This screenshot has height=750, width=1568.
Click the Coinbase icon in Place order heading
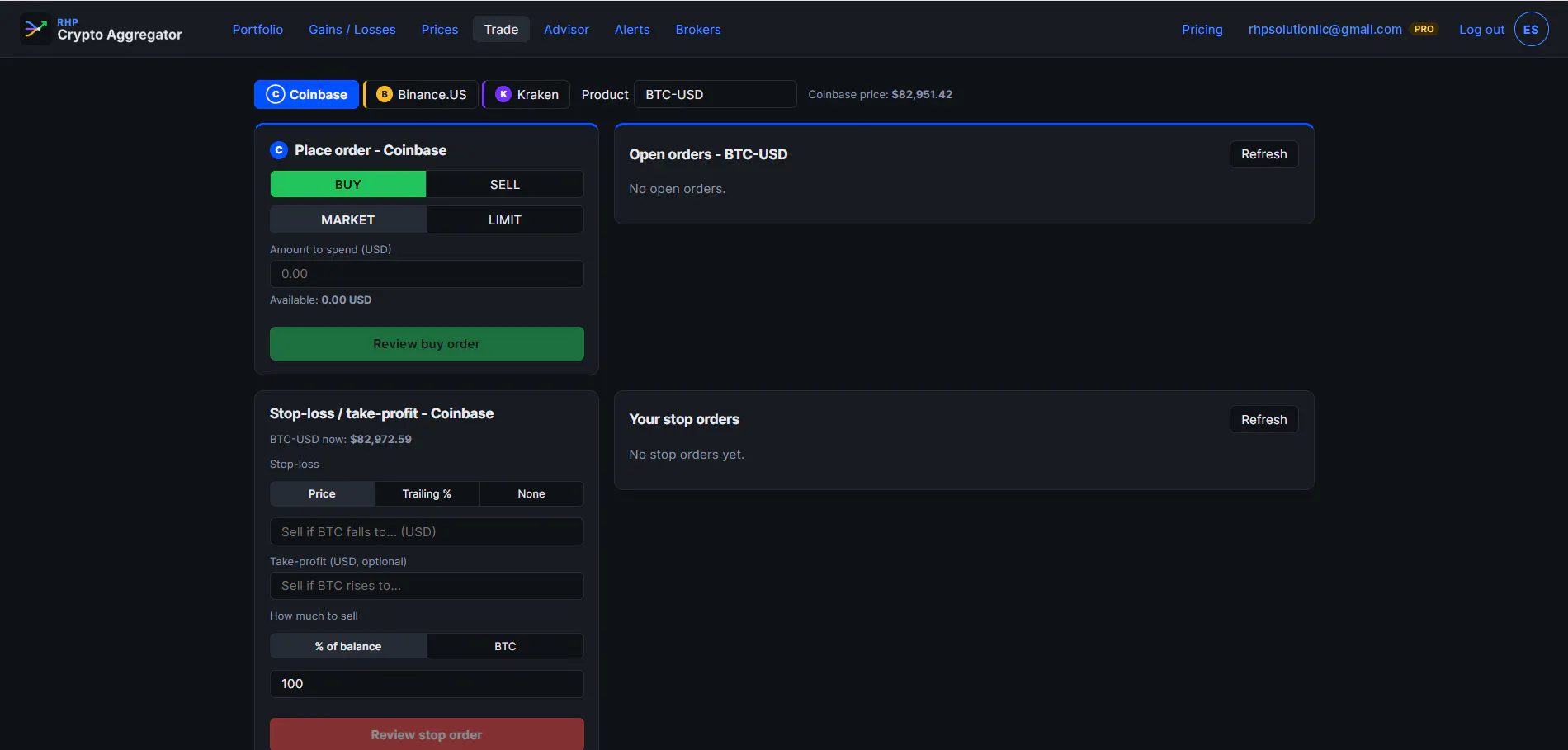(279, 150)
